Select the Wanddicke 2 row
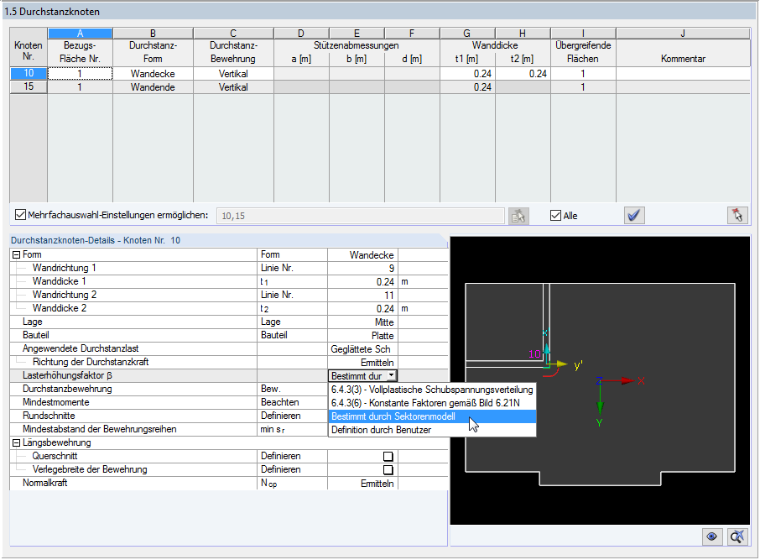This screenshot has width=760, height=560. tap(229, 309)
